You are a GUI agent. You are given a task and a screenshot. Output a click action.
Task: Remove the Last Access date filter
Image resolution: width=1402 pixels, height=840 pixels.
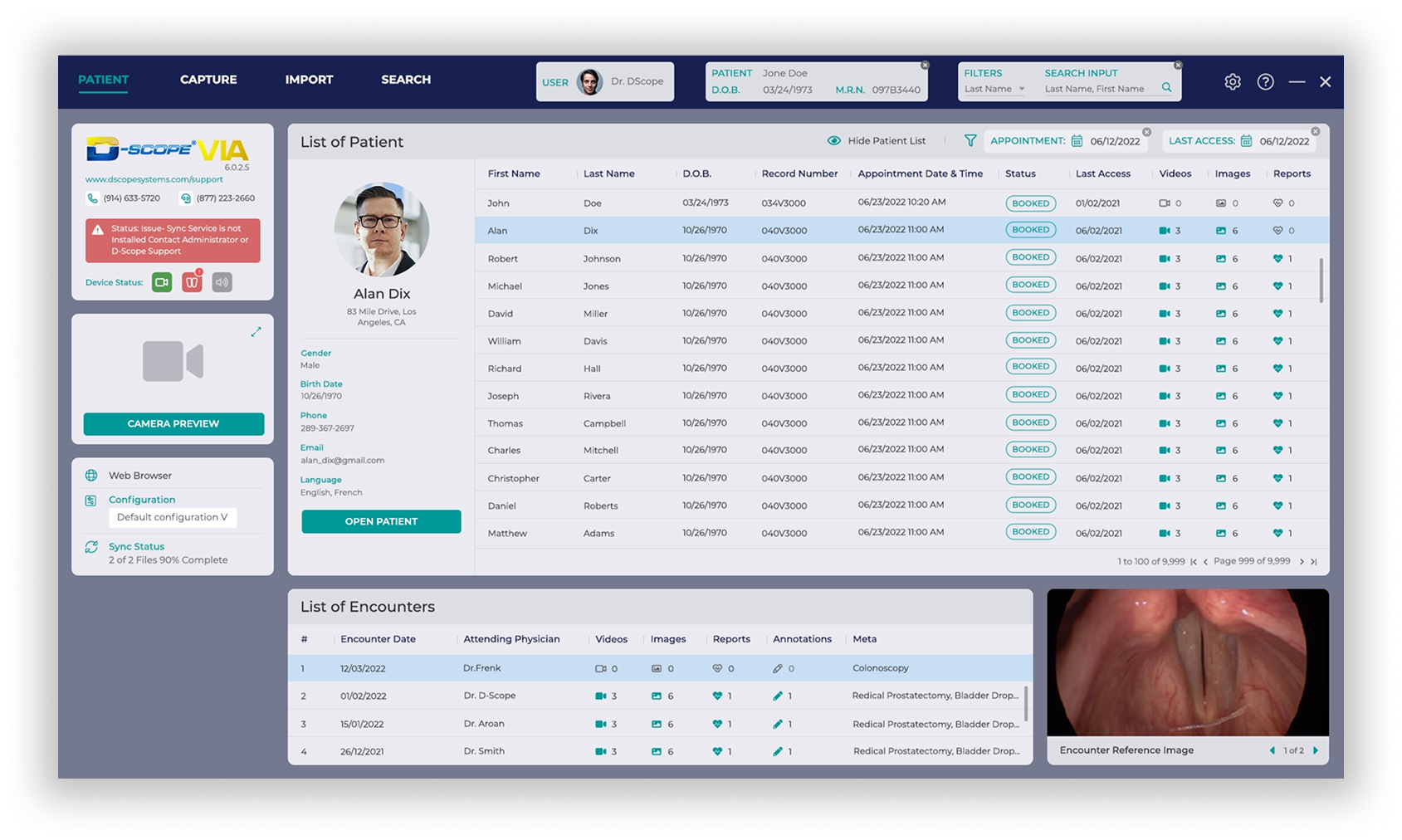tap(1315, 132)
